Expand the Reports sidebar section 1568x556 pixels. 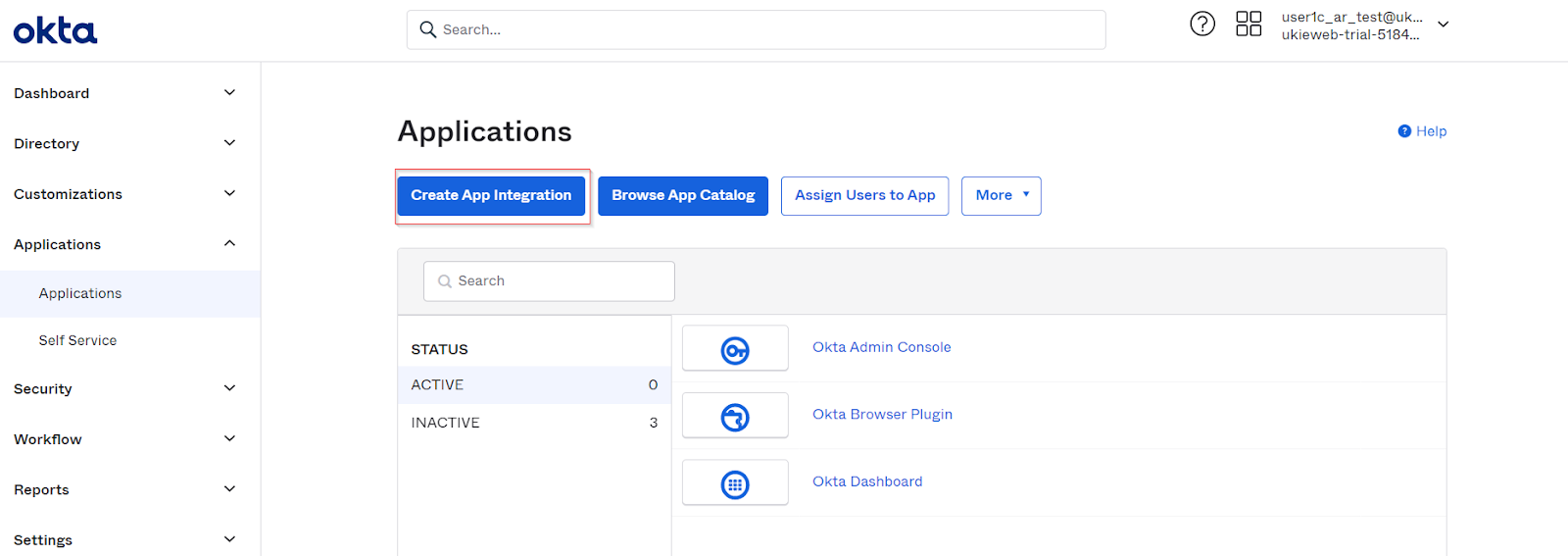click(229, 489)
